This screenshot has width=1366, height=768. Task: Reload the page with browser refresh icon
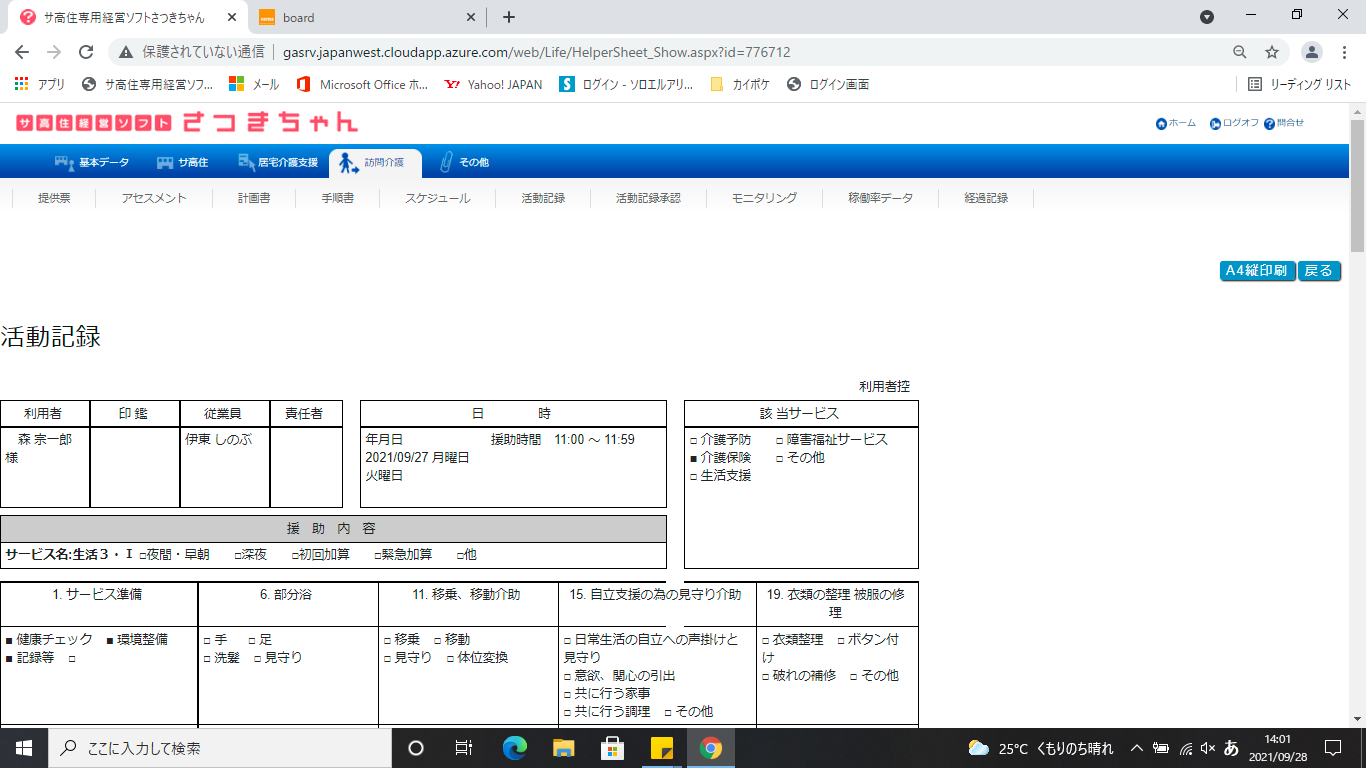86,52
